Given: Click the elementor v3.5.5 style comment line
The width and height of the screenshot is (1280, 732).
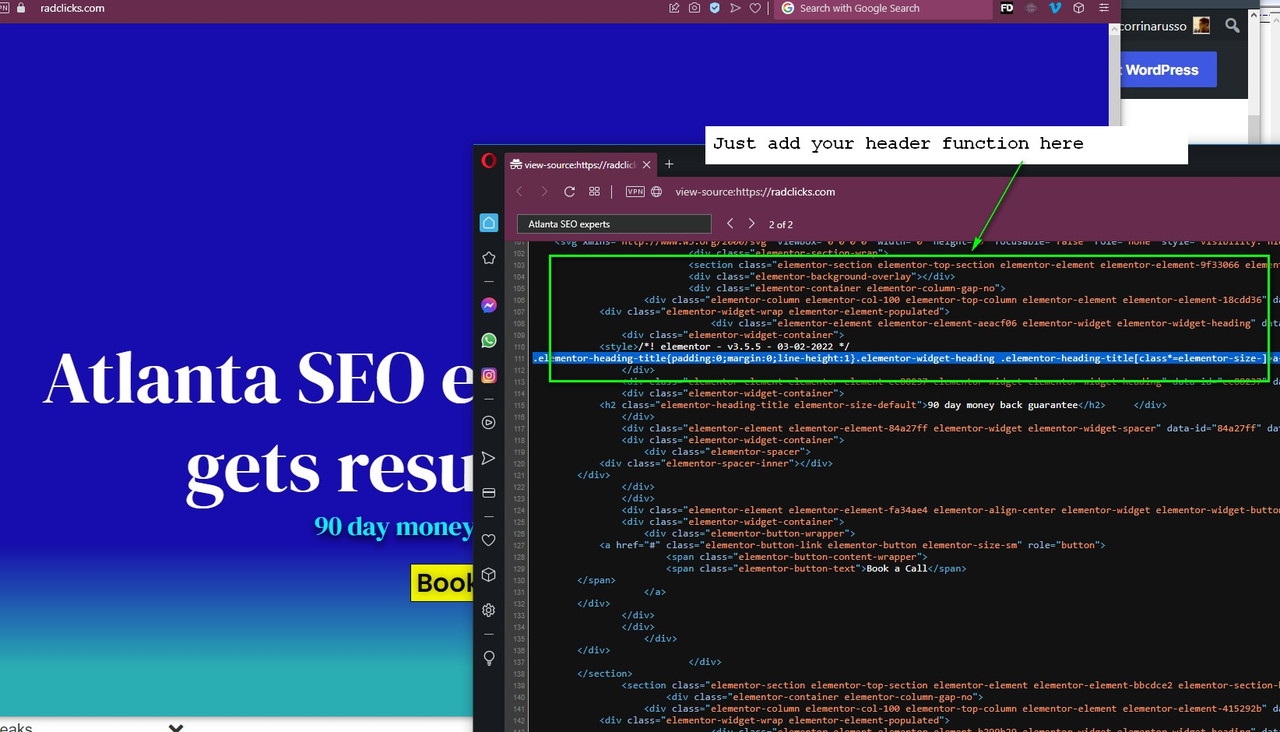Looking at the screenshot, I should pos(724,346).
